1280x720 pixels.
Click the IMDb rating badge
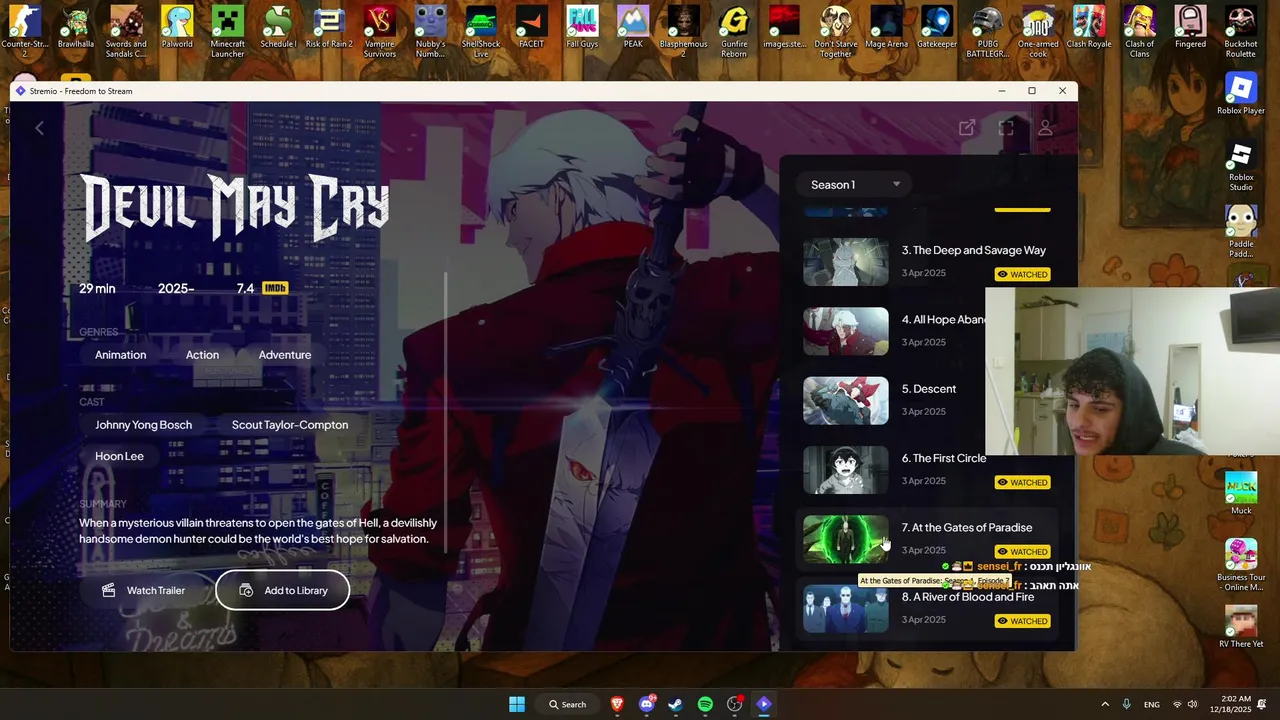(x=274, y=288)
